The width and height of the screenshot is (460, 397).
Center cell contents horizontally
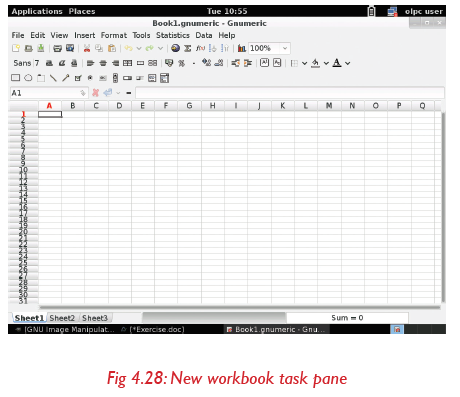click(103, 63)
